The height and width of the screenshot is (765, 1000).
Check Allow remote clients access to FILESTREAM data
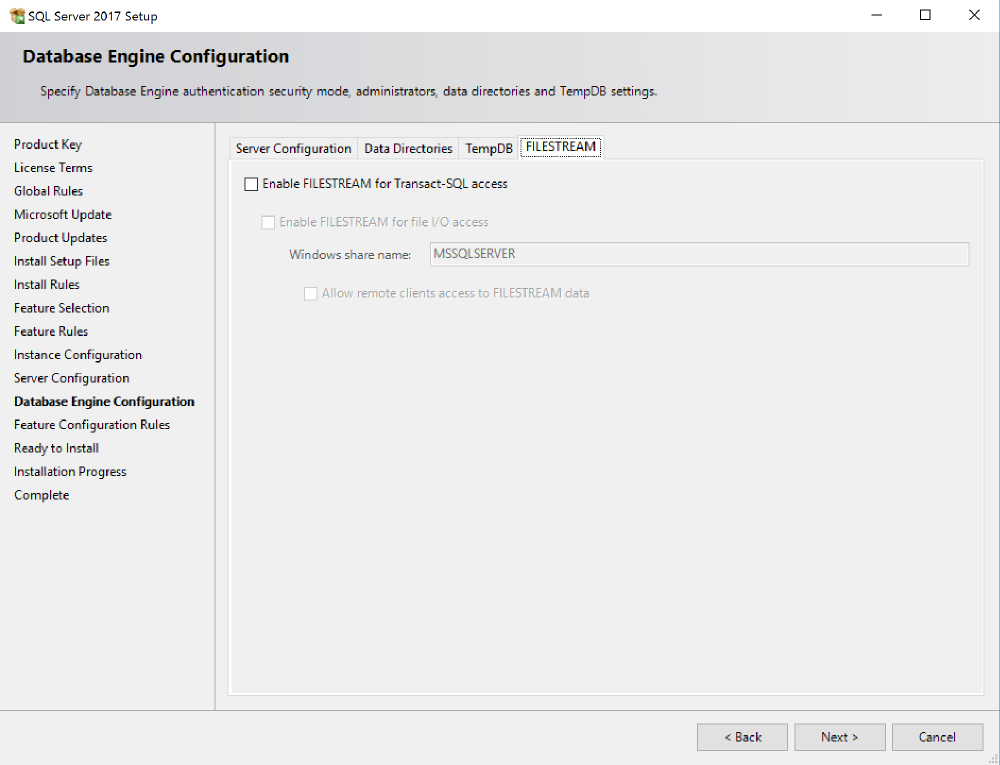click(x=311, y=293)
